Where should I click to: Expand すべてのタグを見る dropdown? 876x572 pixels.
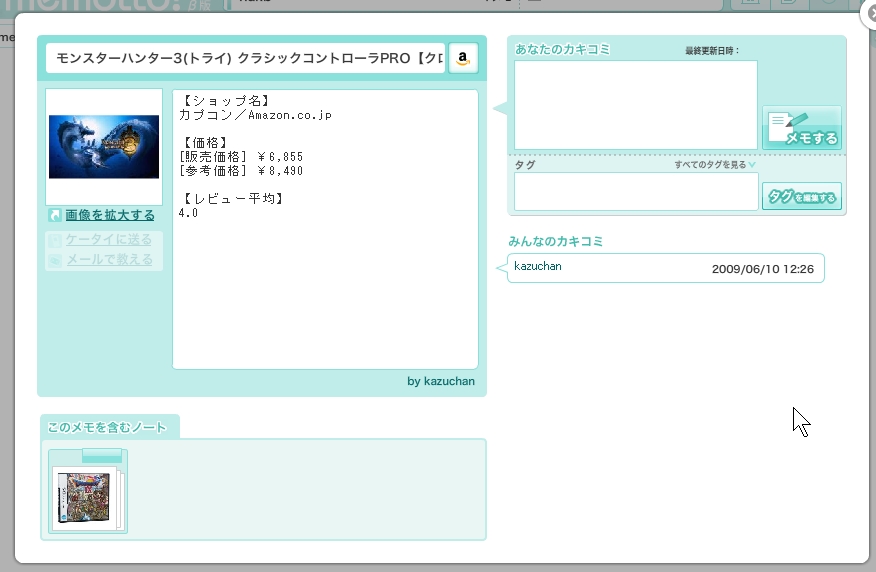pos(715,165)
